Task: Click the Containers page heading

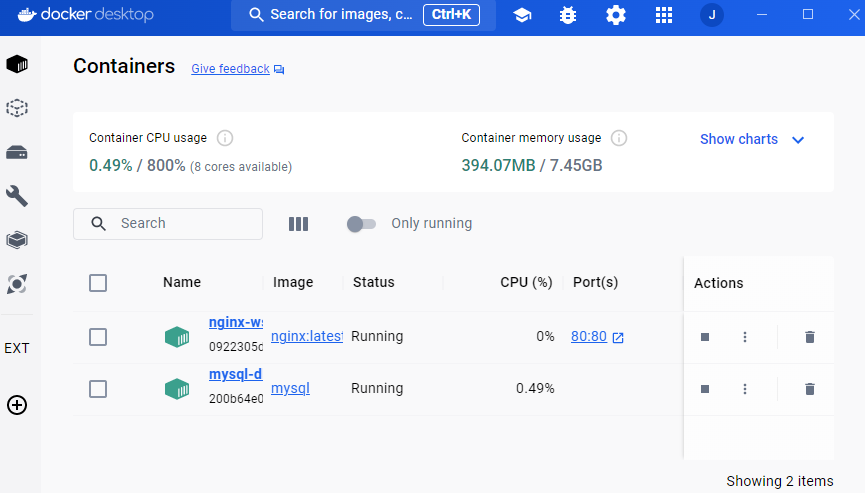Action: [x=124, y=66]
